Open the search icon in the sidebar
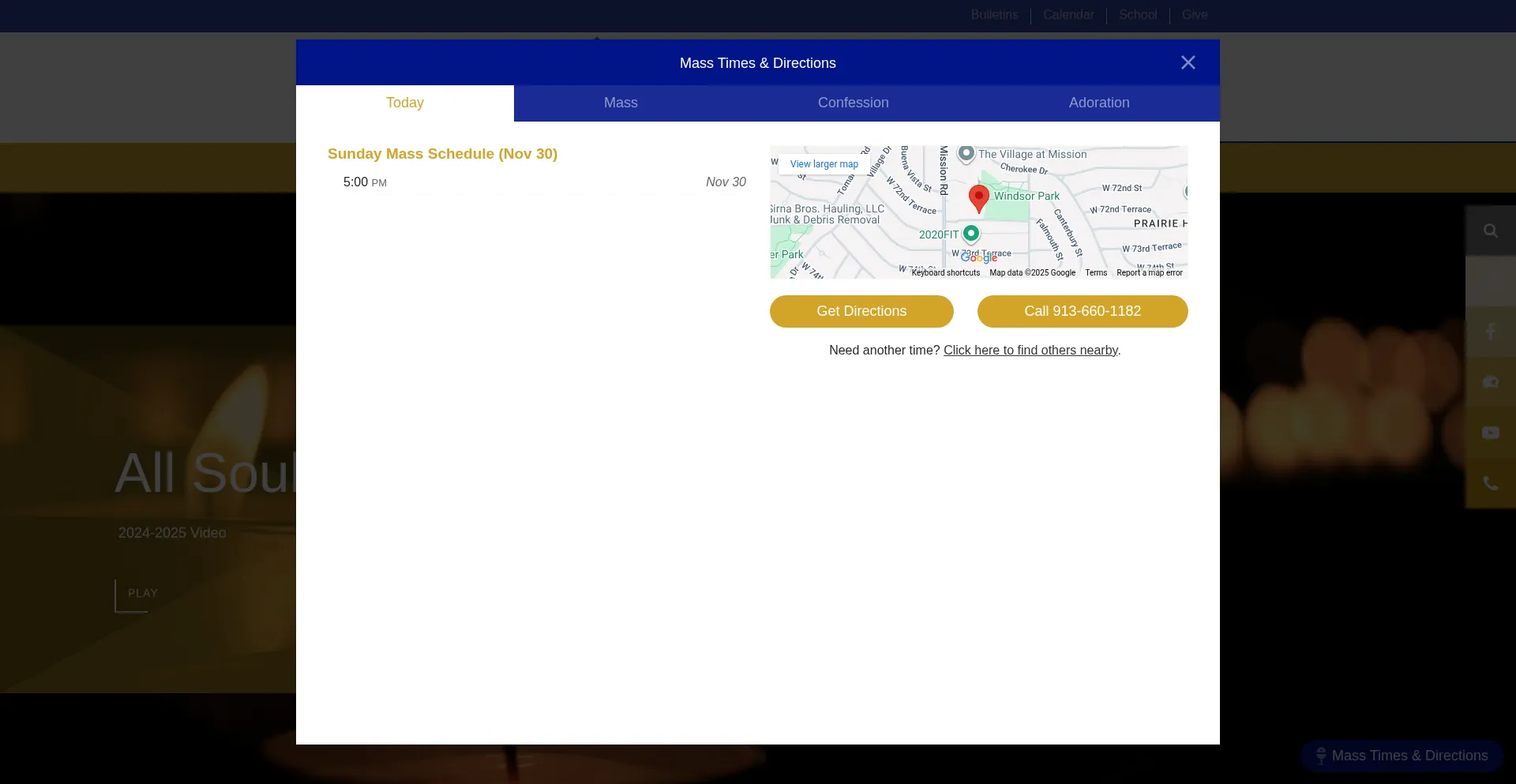 tap(1490, 231)
